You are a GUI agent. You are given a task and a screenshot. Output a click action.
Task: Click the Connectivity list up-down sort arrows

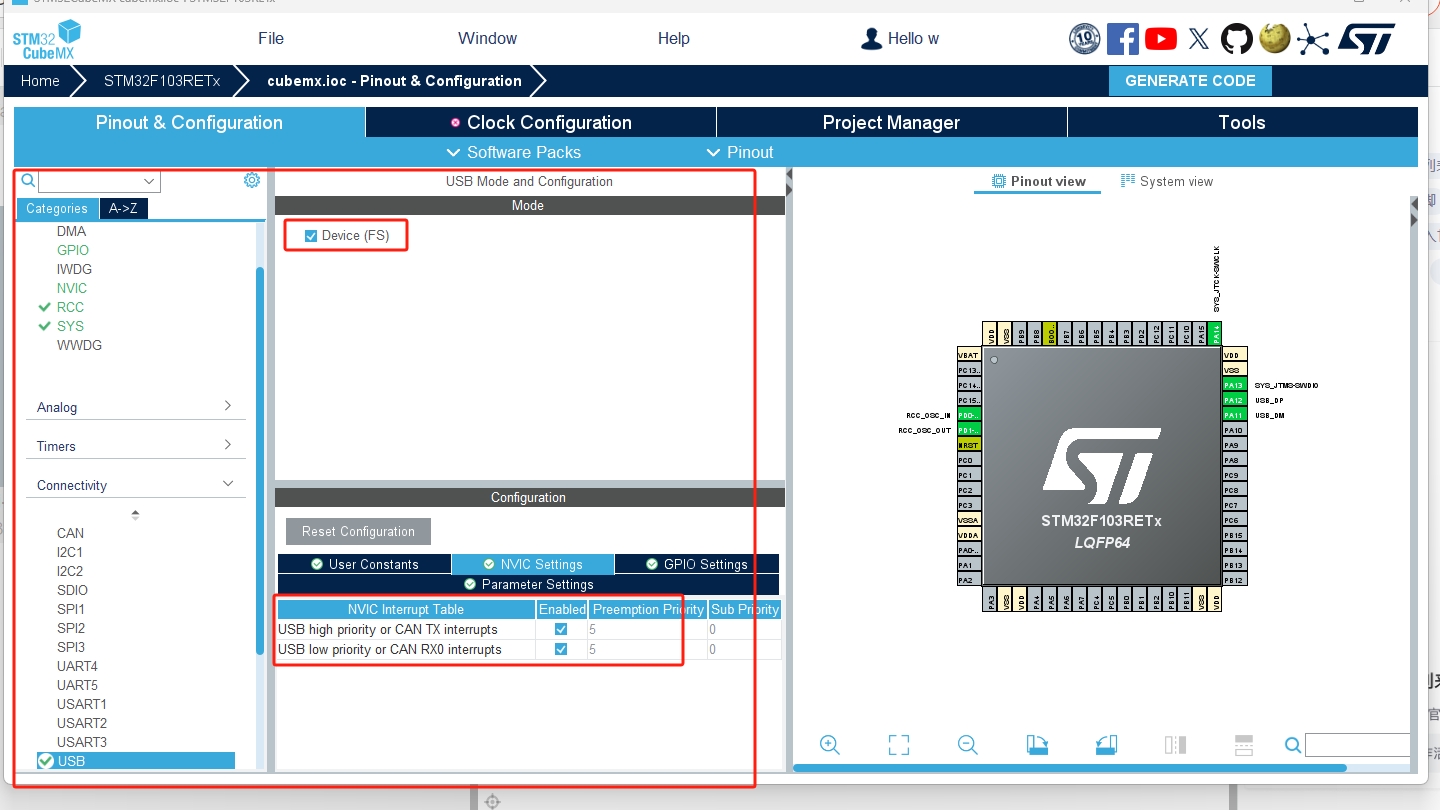click(x=135, y=515)
